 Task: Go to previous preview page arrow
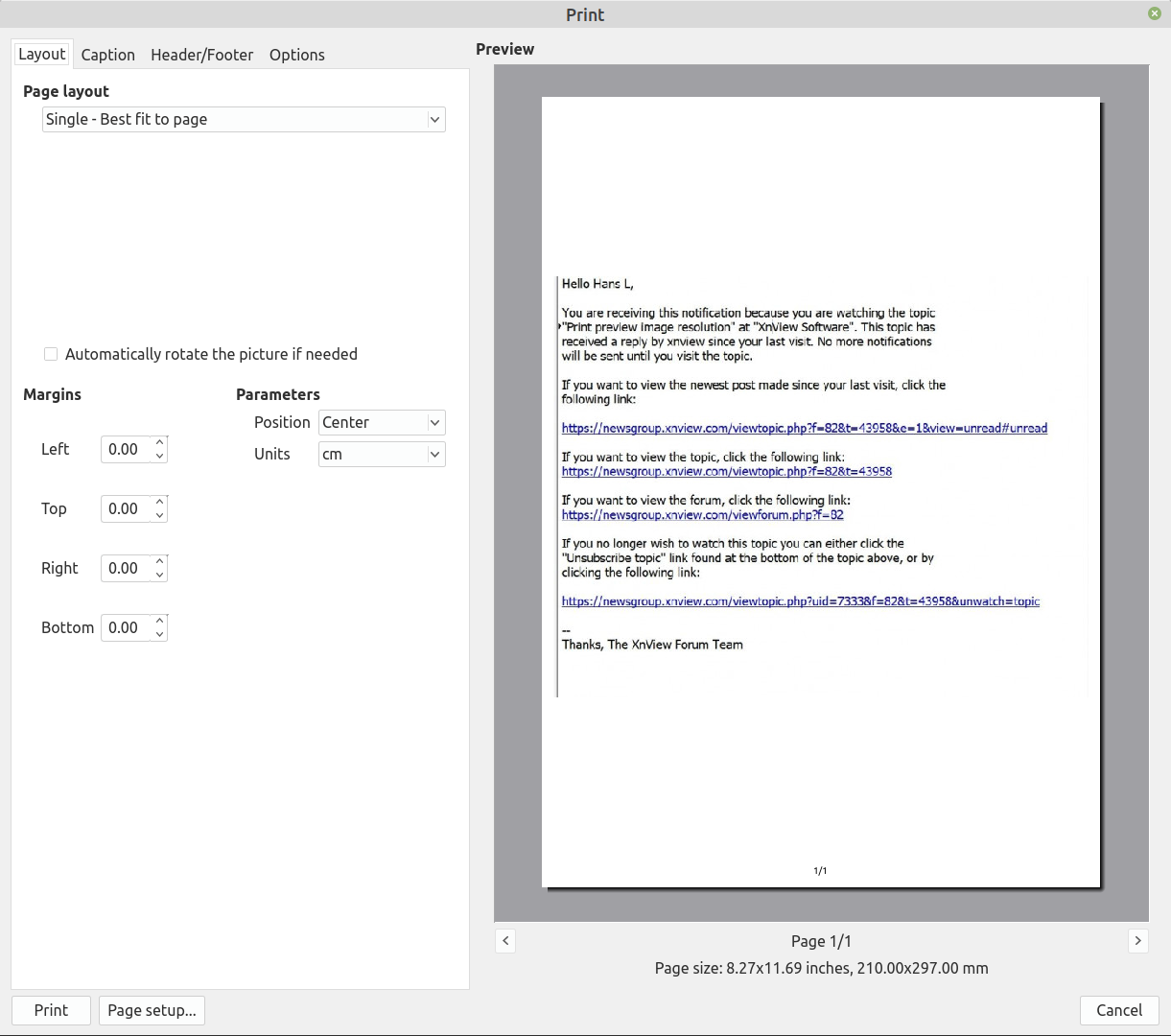[x=505, y=941]
